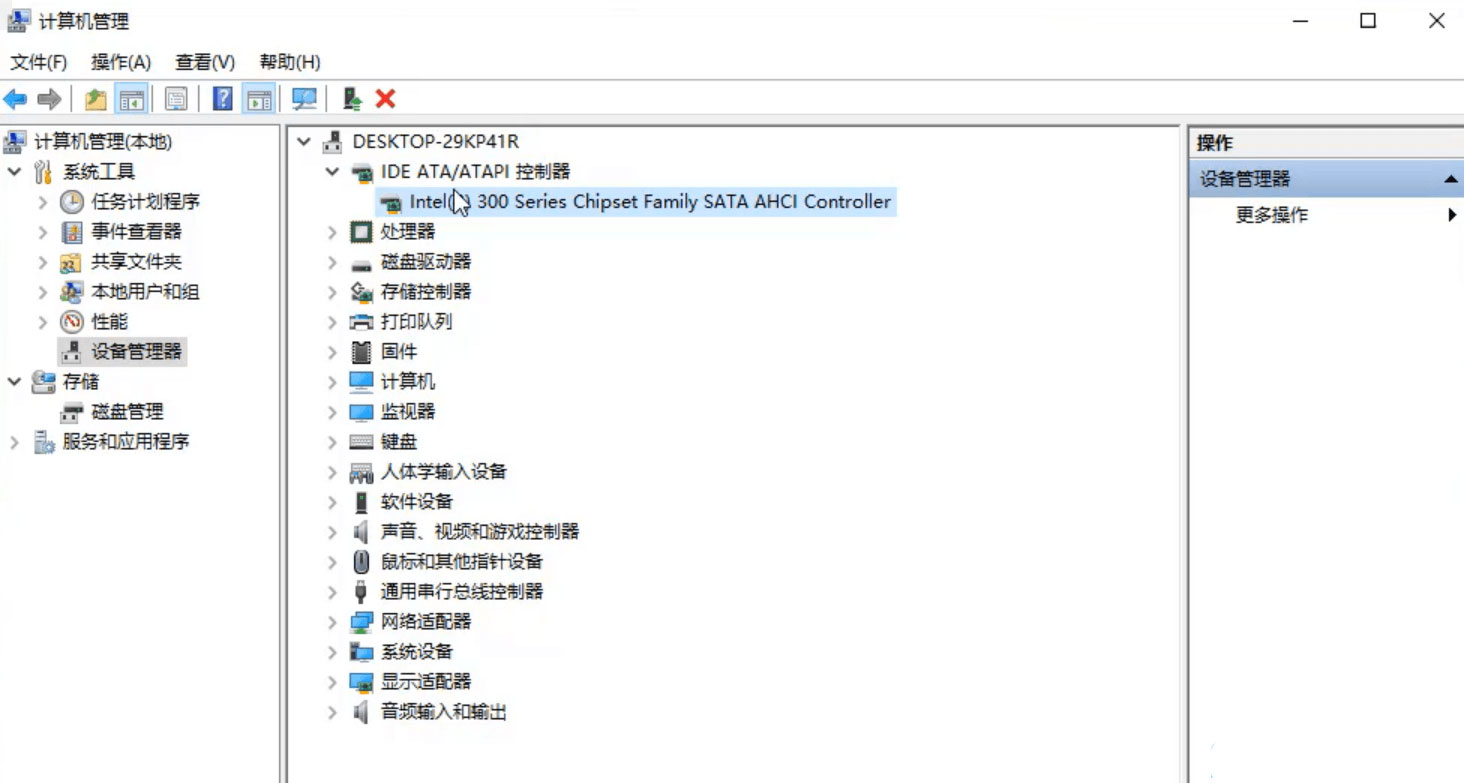The width and height of the screenshot is (1464, 783).
Task: Expand the 显示适配器 category
Action: 332,682
